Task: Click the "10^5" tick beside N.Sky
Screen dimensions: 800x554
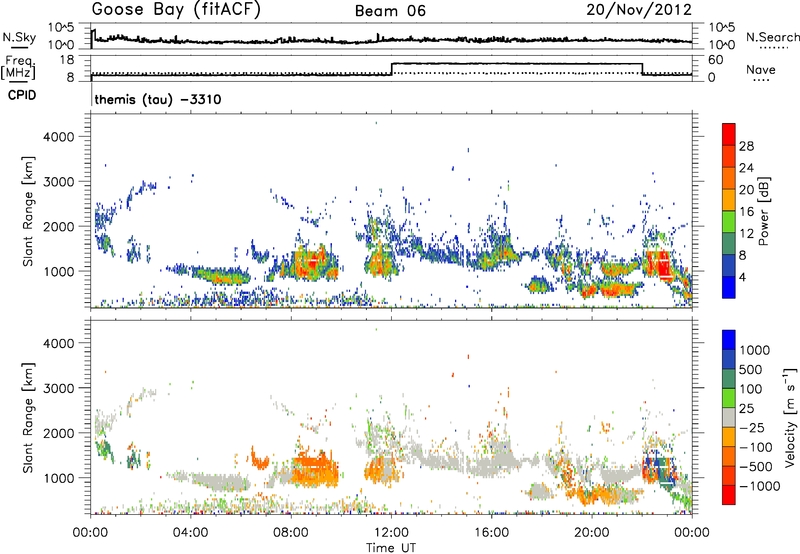Action: [61, 28]
